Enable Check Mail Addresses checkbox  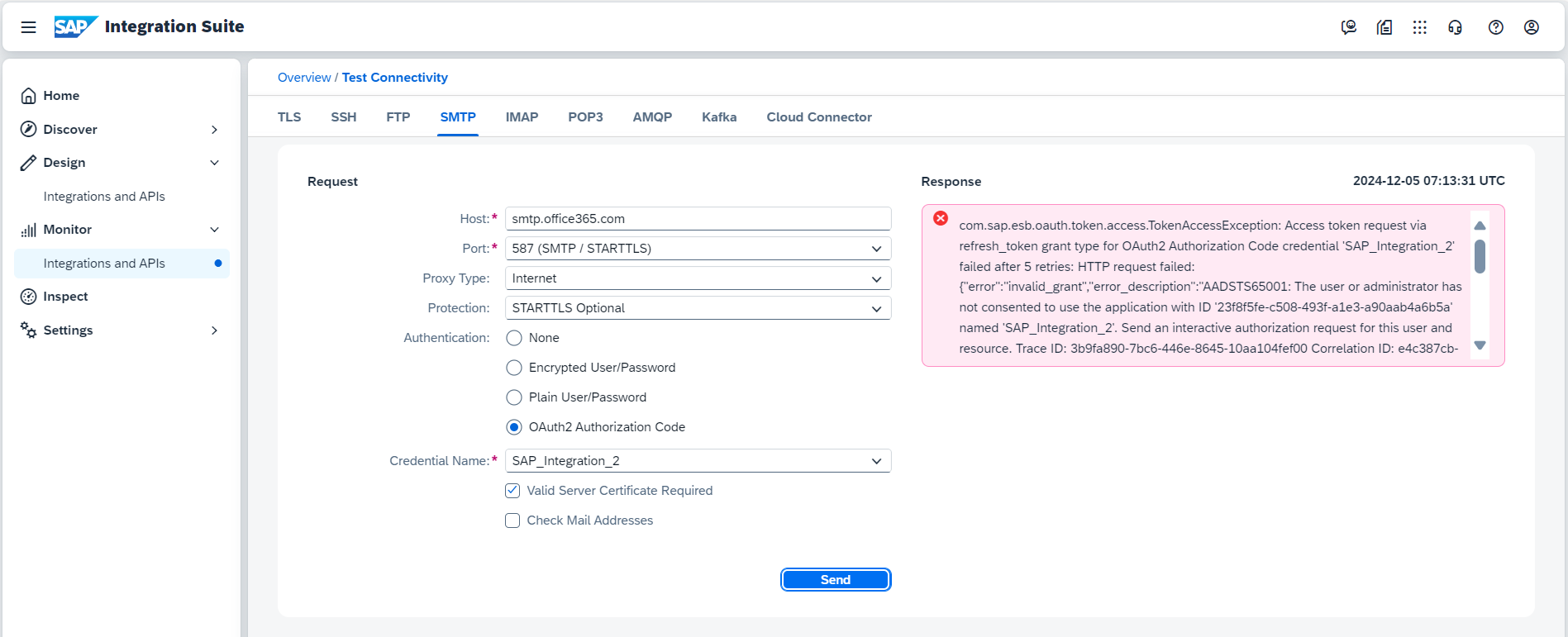click(512, 521)
